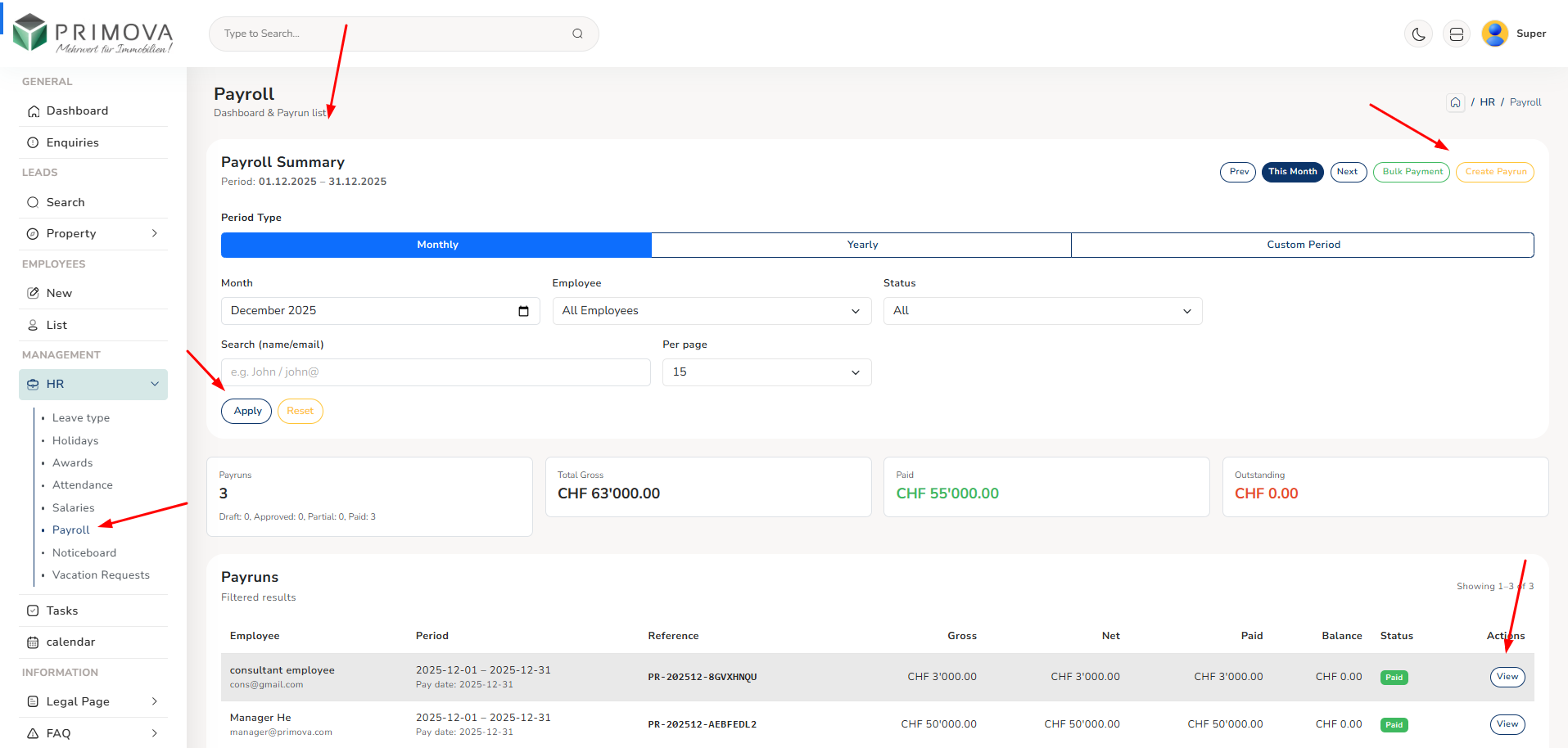1568x748 pixels.
Task: Open Tasks in the sidebar
Action: coord(62,611)
